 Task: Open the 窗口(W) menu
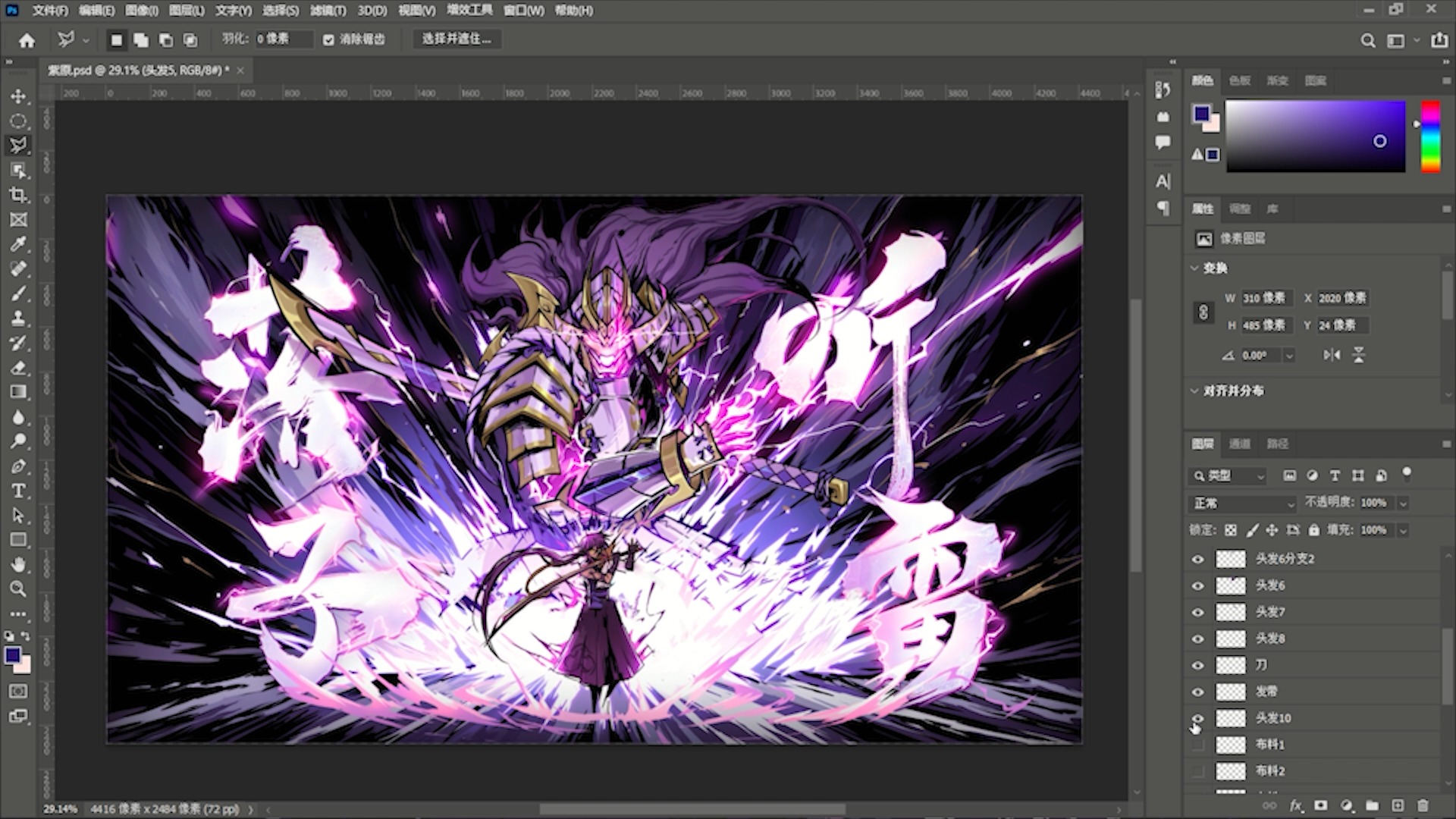[x=524, y=11]
